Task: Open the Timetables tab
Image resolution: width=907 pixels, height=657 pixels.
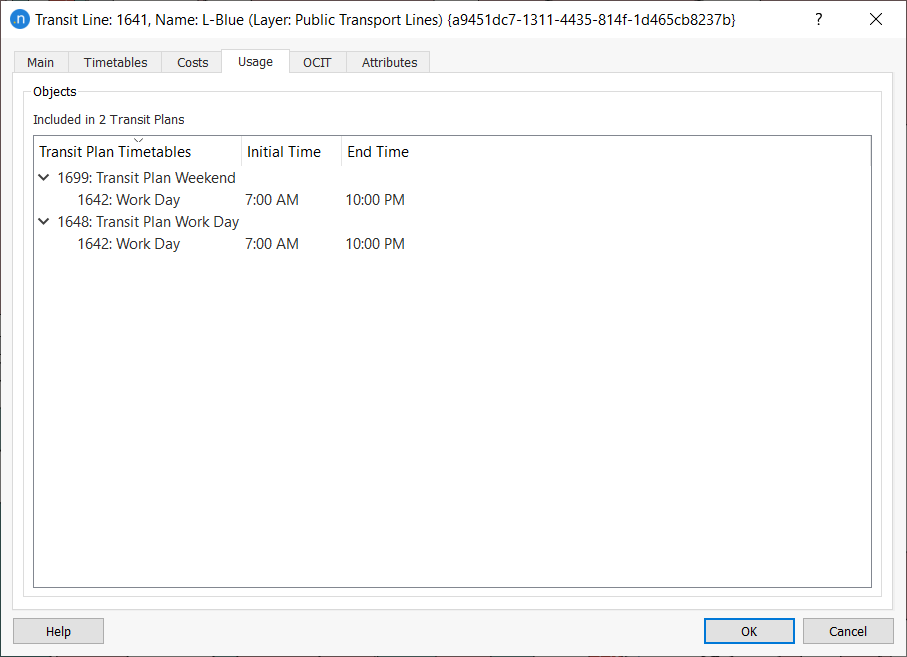Action: click(x=114, y=61)
